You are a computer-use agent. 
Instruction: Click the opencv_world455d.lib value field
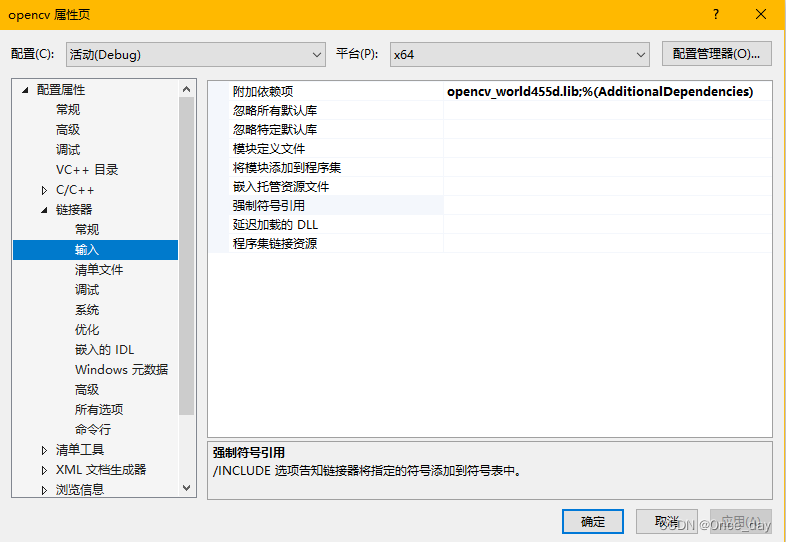[x=607, y=91]
